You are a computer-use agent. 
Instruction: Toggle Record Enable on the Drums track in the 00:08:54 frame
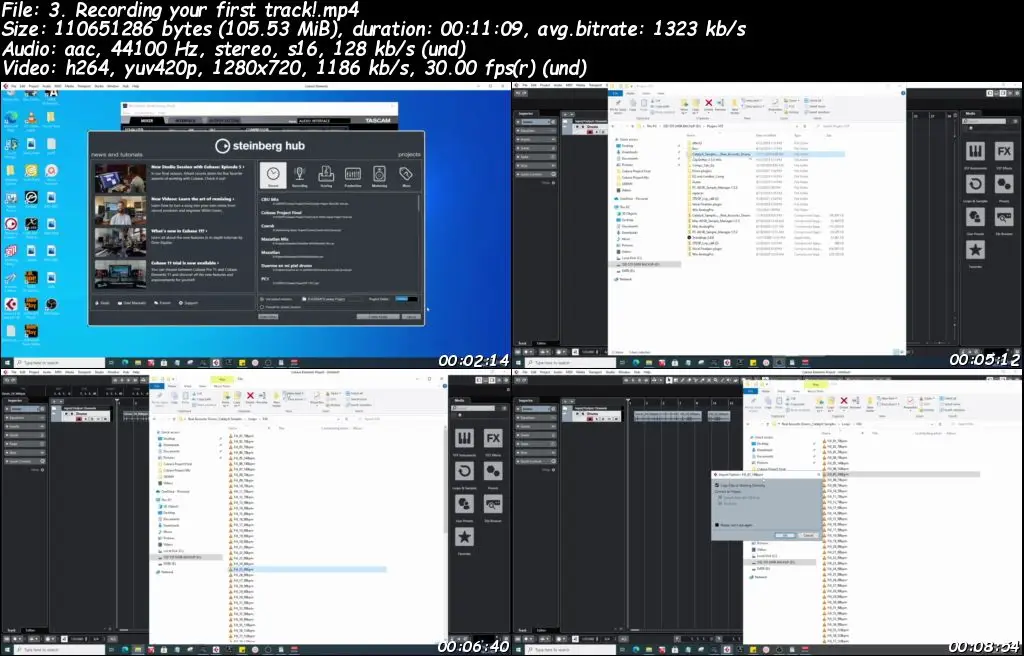[590, 419]
